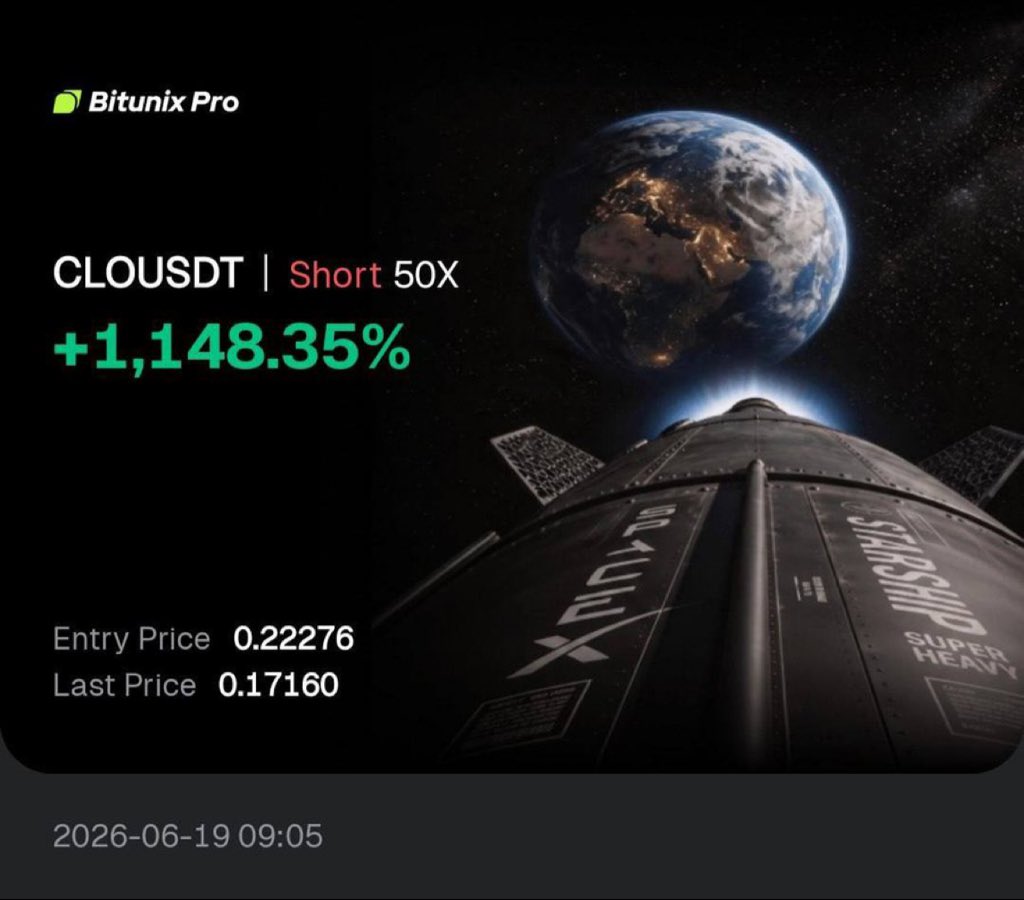This screenshot has width=1024, height=900.
Task: Click the Bitunix Pro brand text
Action: tap(163, 102)
